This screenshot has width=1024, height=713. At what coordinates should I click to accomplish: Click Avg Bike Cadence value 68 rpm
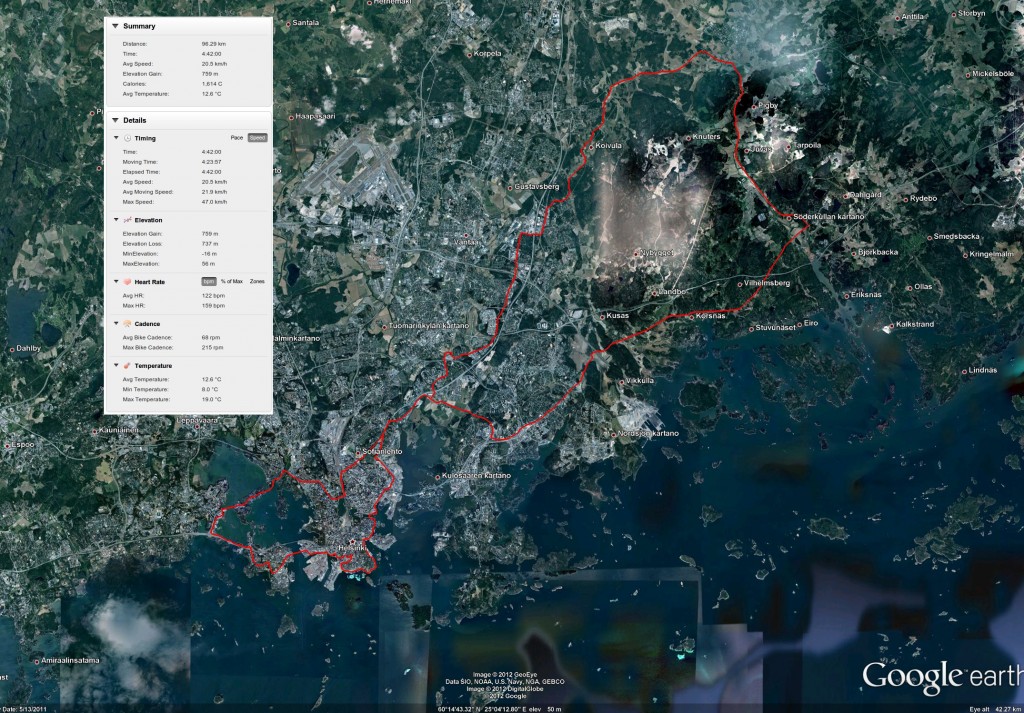[x=211, y=338]
